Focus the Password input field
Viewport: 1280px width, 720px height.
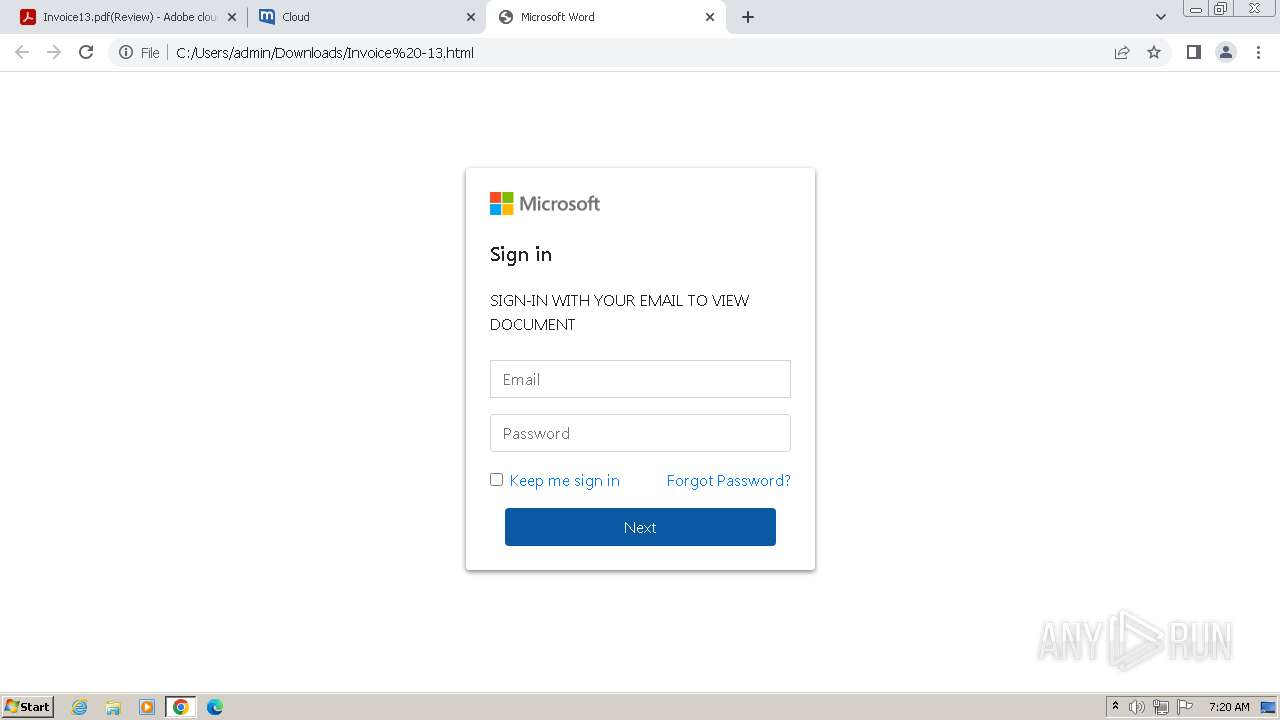640,433
